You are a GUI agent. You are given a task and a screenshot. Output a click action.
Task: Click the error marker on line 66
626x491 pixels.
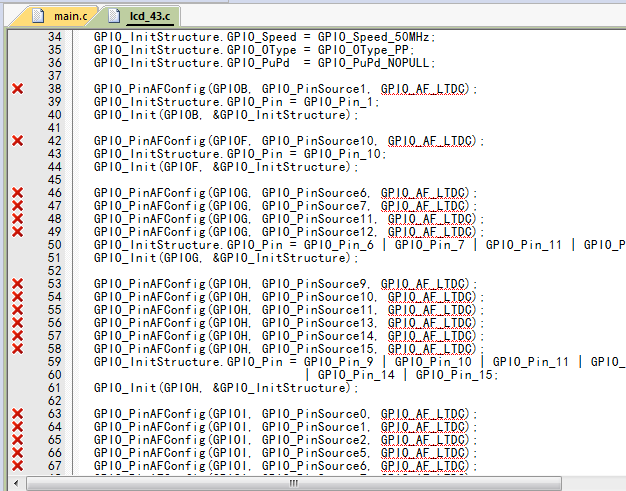pyautogui.click(x=18, y=453)
